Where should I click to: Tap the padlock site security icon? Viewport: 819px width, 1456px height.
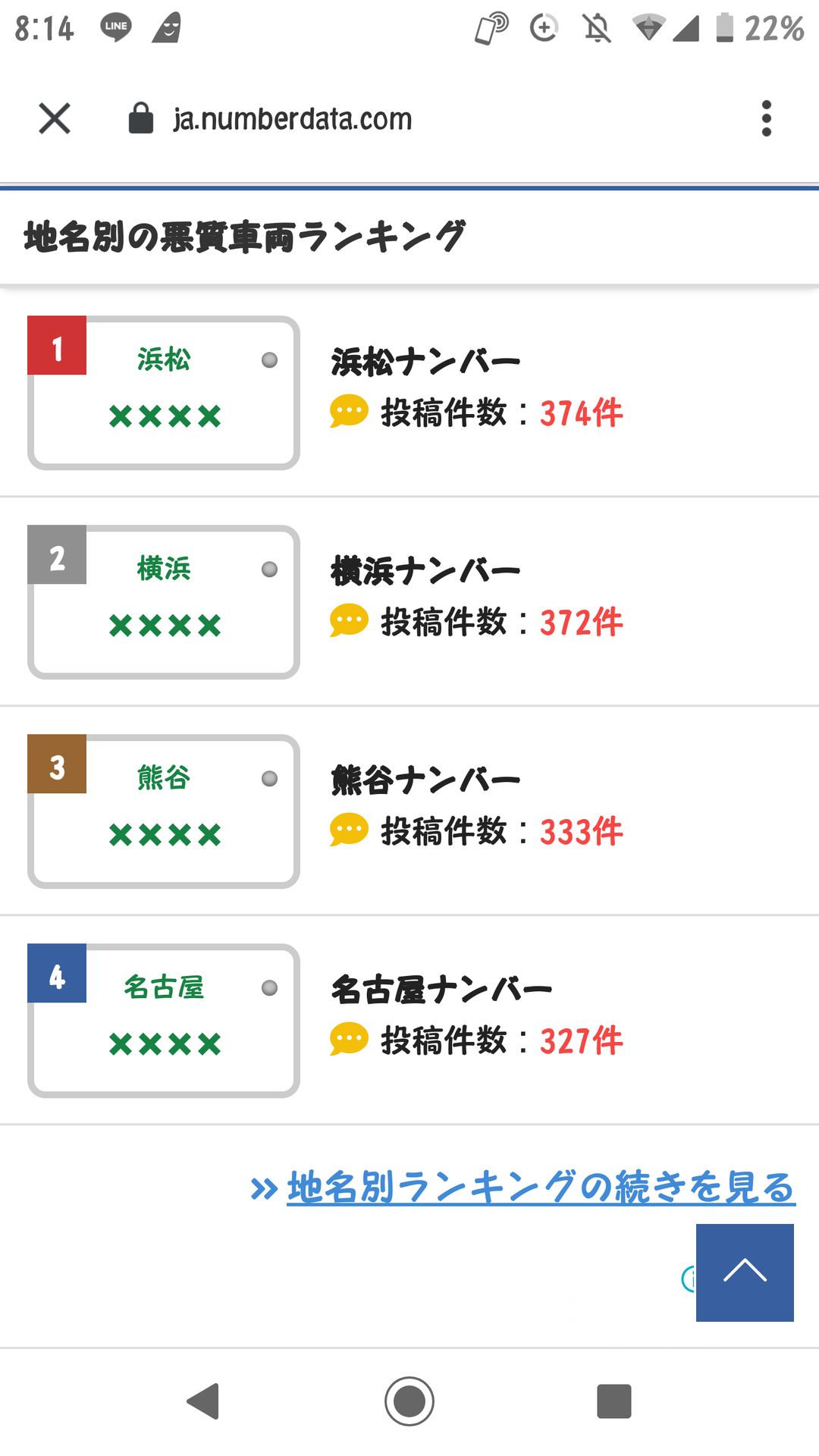[141, 118]
